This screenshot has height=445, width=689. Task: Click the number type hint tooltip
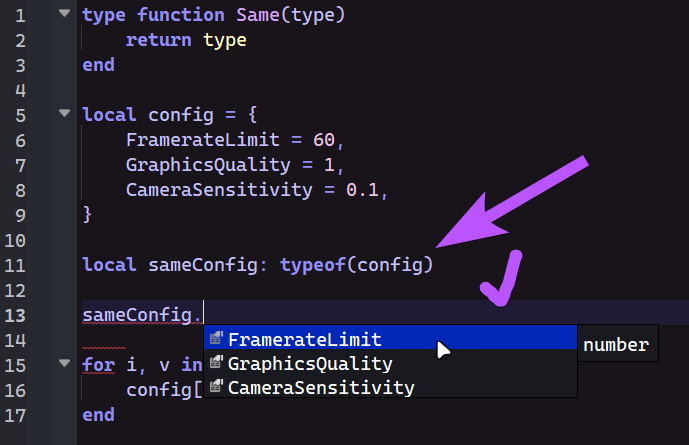616,346
